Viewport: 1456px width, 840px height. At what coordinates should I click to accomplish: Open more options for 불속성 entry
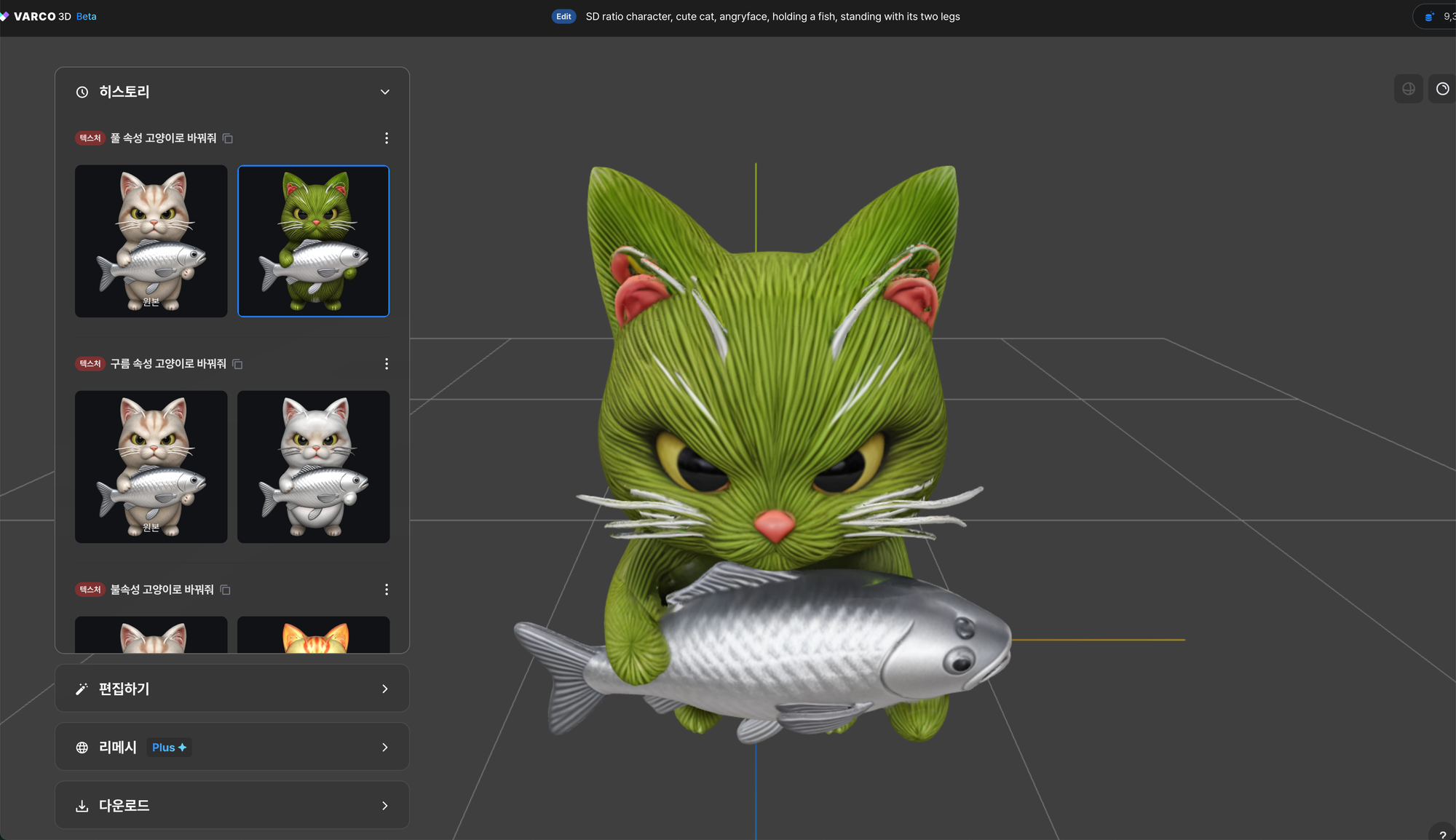[387, 590]
